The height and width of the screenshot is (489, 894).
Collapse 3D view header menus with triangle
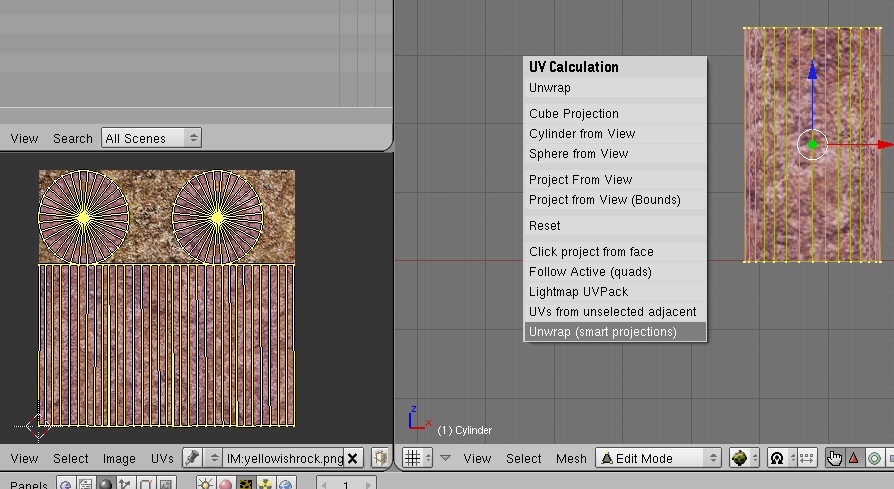click(x=445, y=458)
